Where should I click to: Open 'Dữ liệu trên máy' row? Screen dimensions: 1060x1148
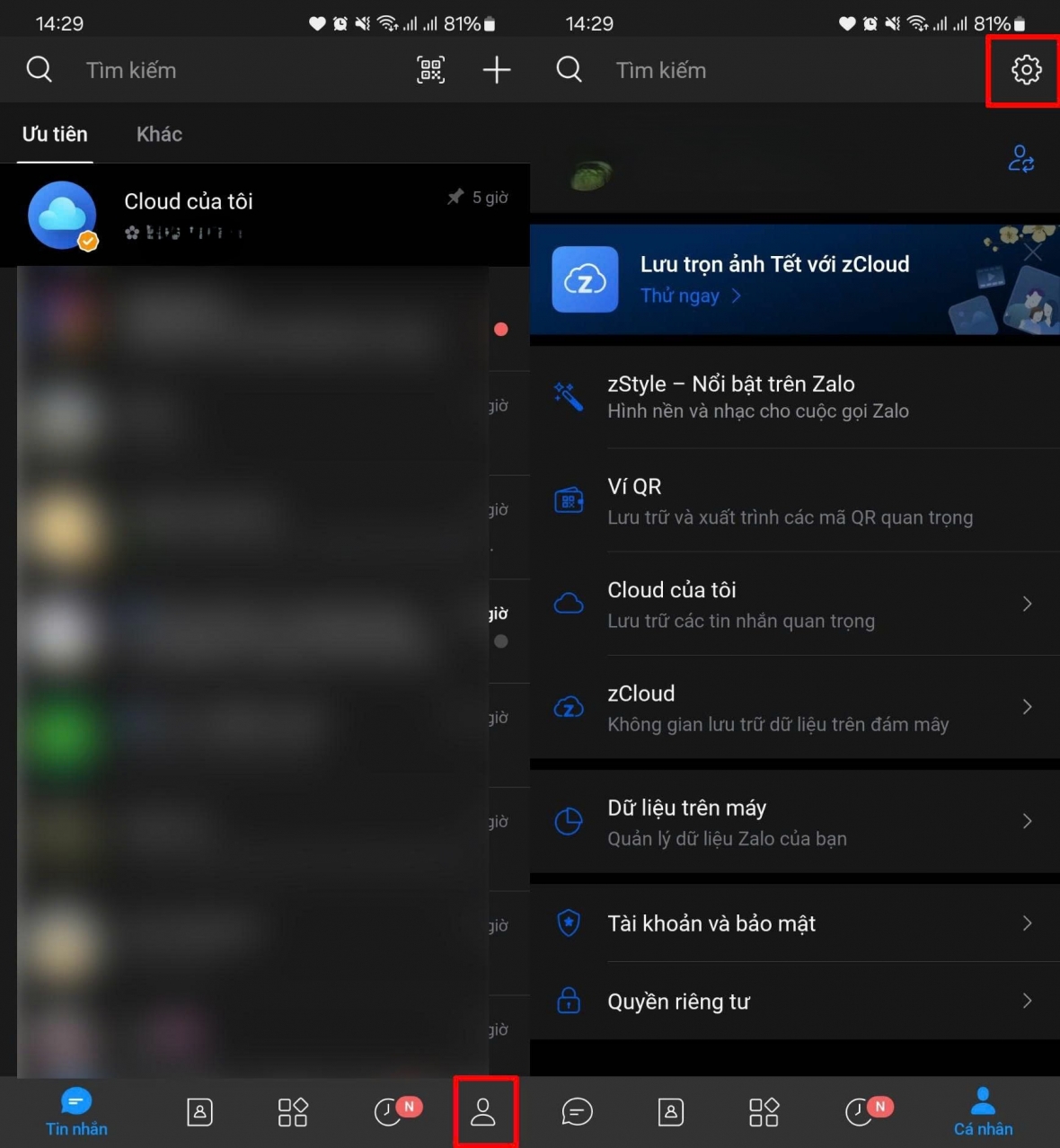[x=795, y=821]
